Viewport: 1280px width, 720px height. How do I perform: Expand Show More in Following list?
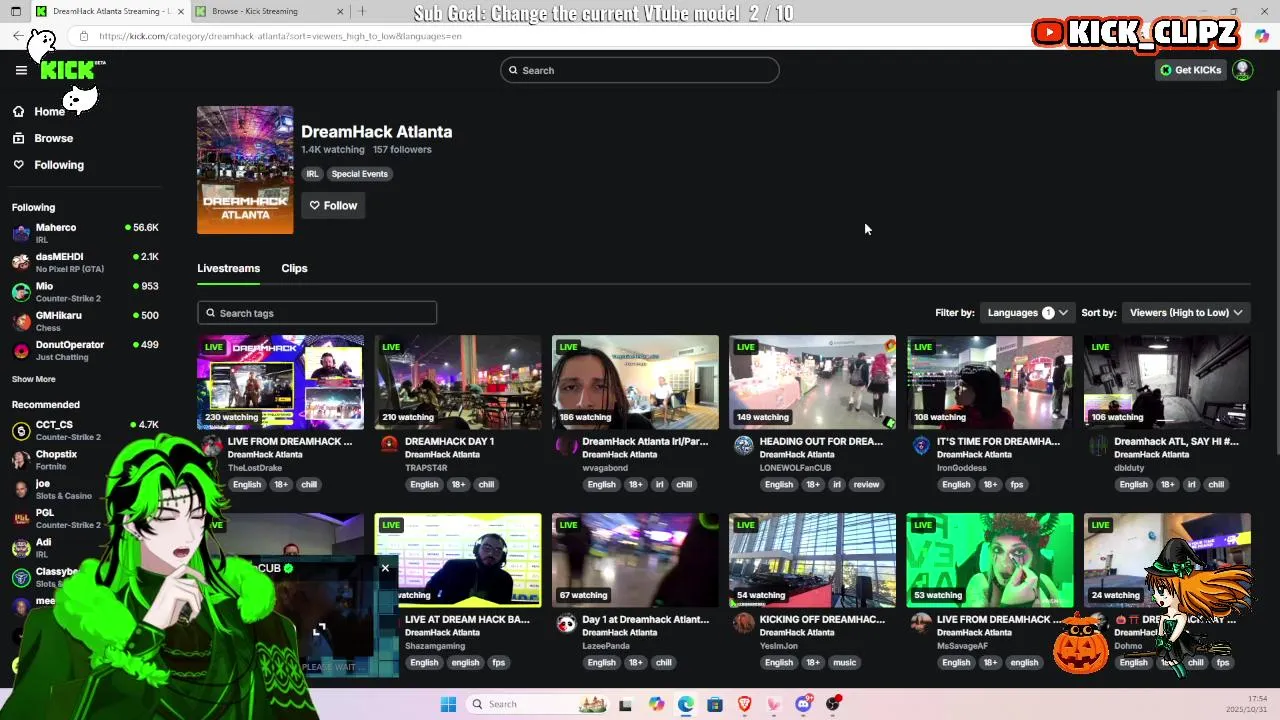point(34,379)
